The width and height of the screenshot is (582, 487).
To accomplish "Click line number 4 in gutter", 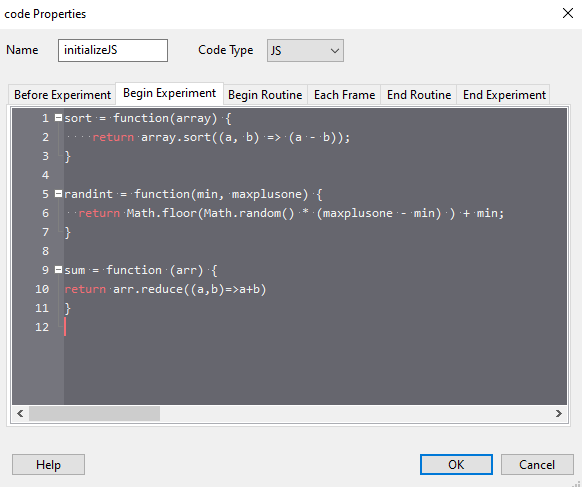I will [x=45, y=175].
